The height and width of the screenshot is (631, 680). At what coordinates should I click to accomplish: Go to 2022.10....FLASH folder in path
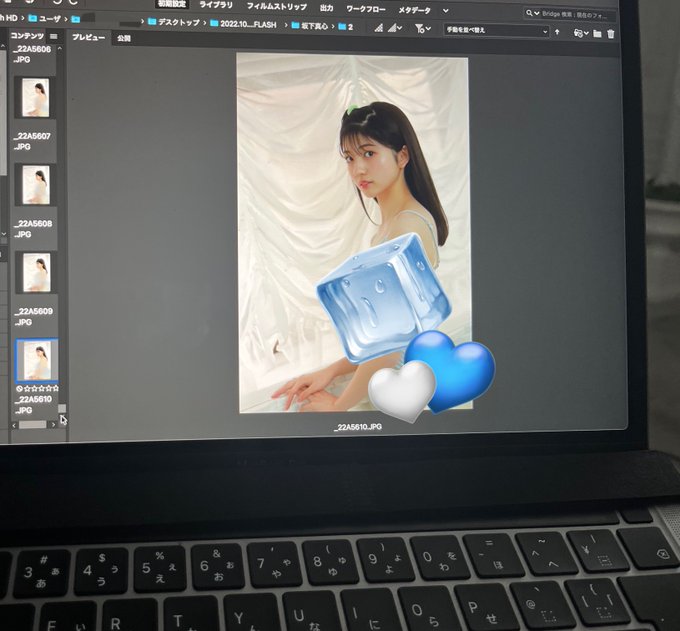[x=248, y=24]
